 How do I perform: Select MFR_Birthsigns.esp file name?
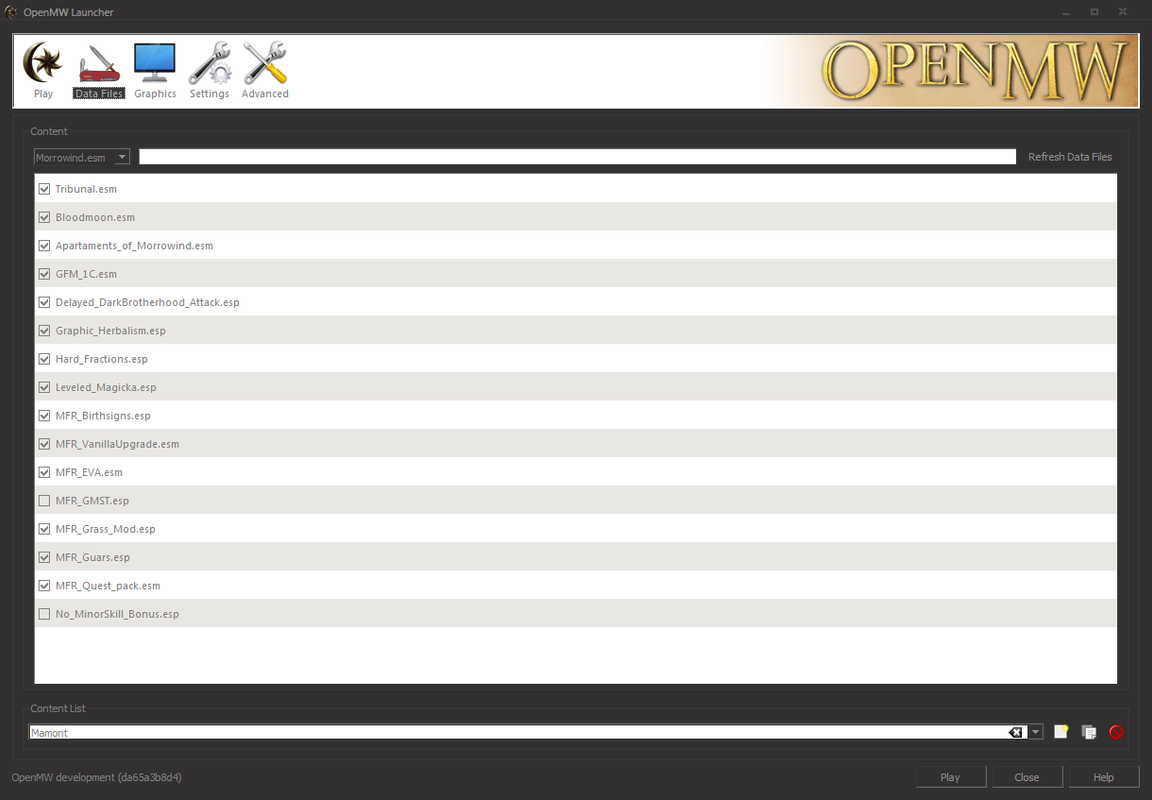[x=103, y=416]
